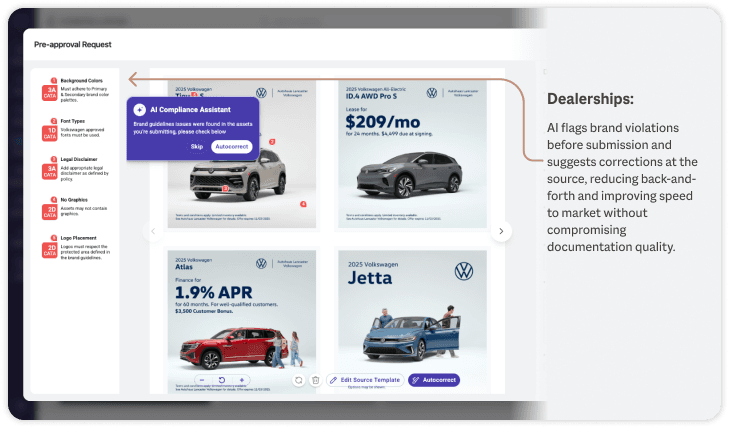Click the refresh sync icon beside the trash

point(298,380)
